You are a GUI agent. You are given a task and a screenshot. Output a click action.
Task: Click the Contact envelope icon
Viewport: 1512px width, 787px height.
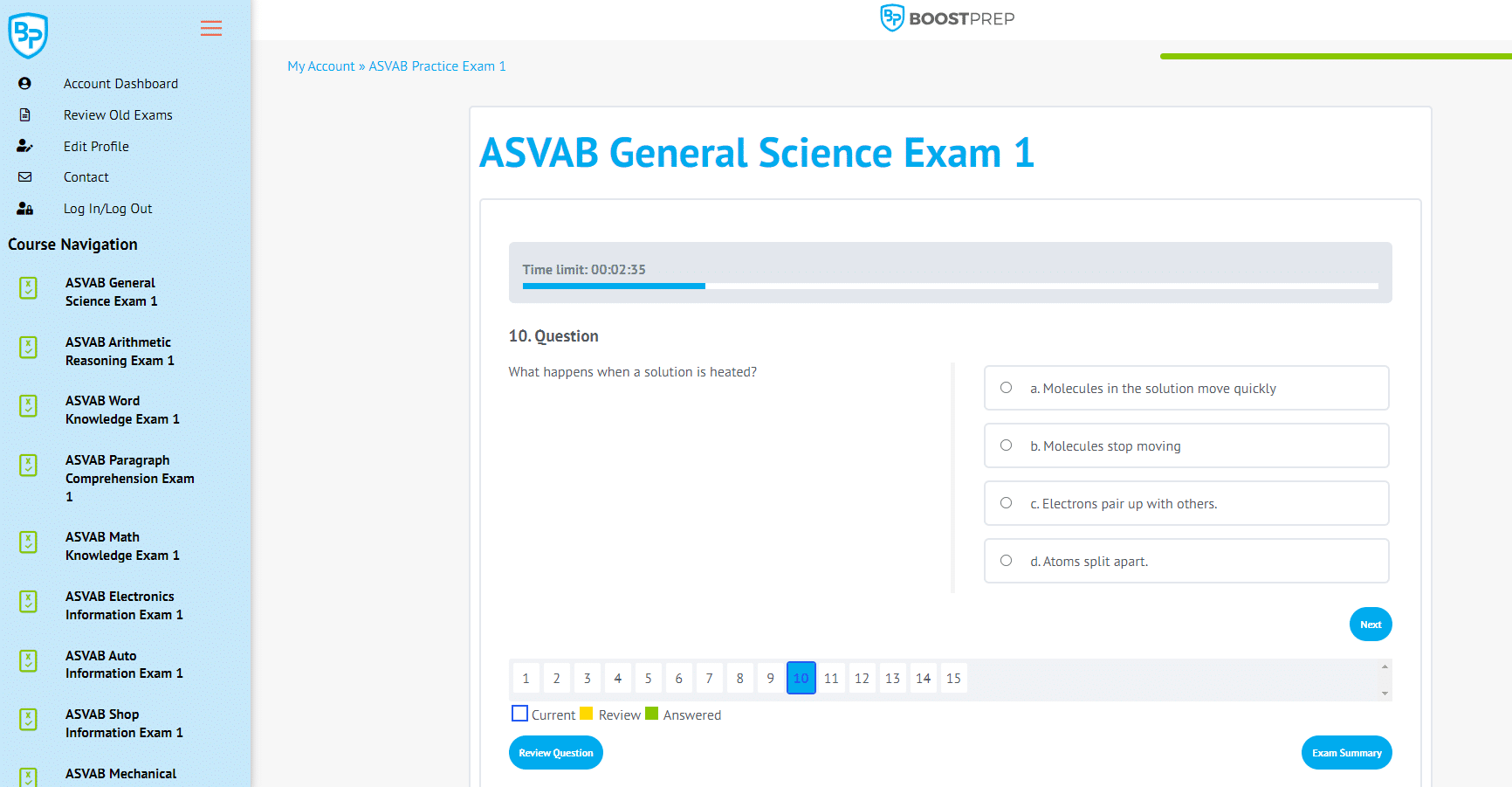24,176
